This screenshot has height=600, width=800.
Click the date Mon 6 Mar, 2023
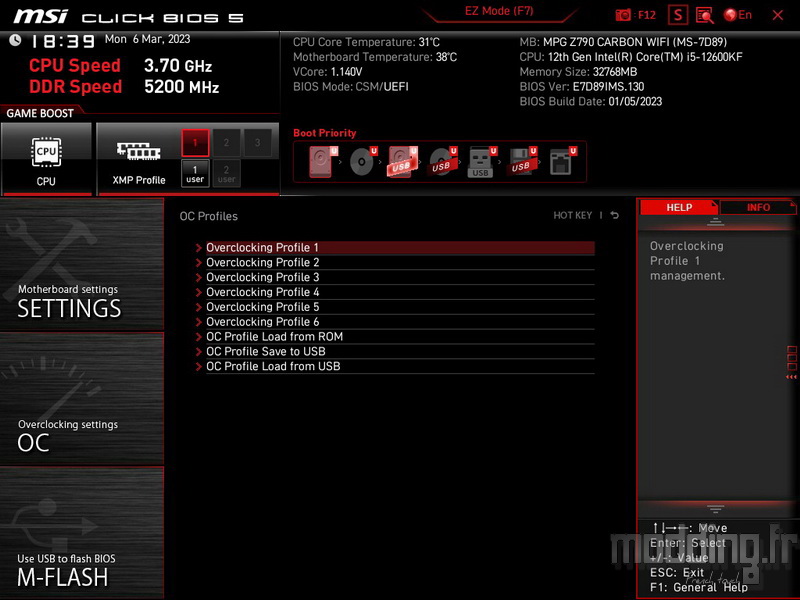147,39
